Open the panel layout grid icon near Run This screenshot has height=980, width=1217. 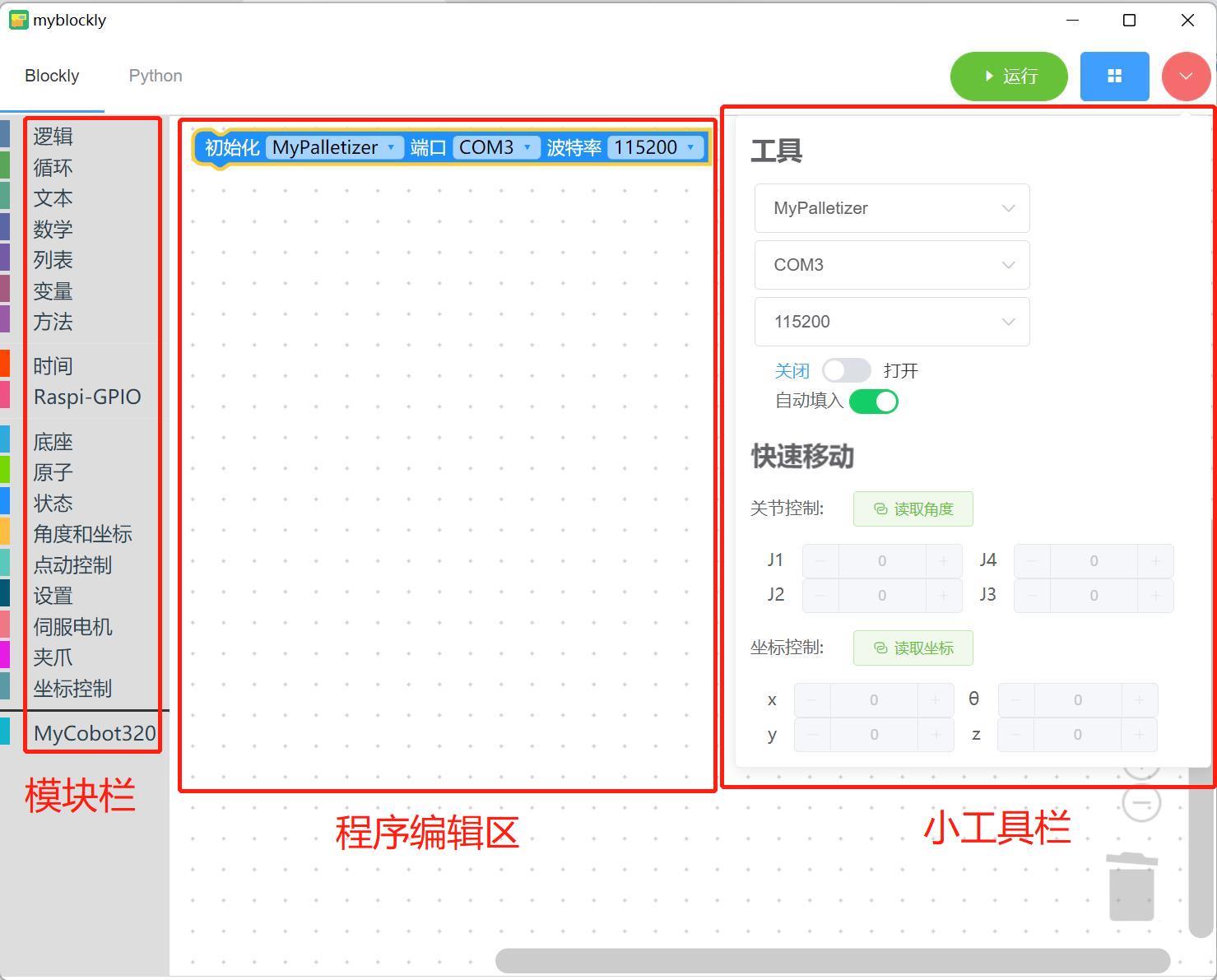[x=1114, y=76]
